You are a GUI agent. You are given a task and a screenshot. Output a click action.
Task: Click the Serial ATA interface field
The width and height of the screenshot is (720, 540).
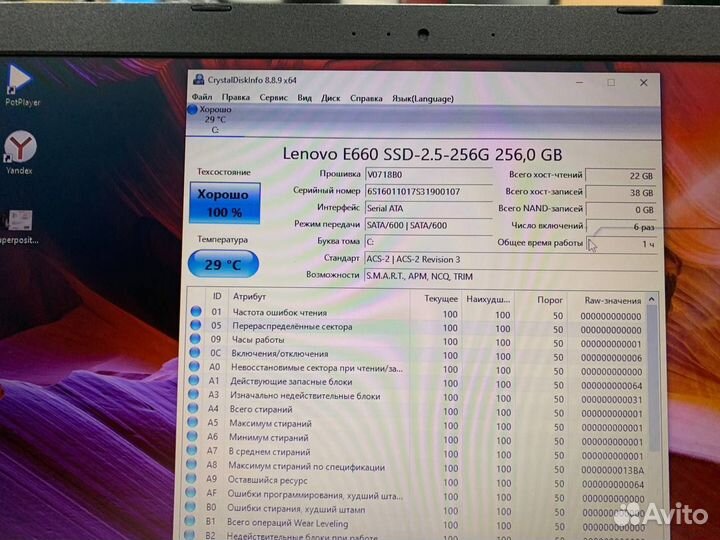point(428,208)
